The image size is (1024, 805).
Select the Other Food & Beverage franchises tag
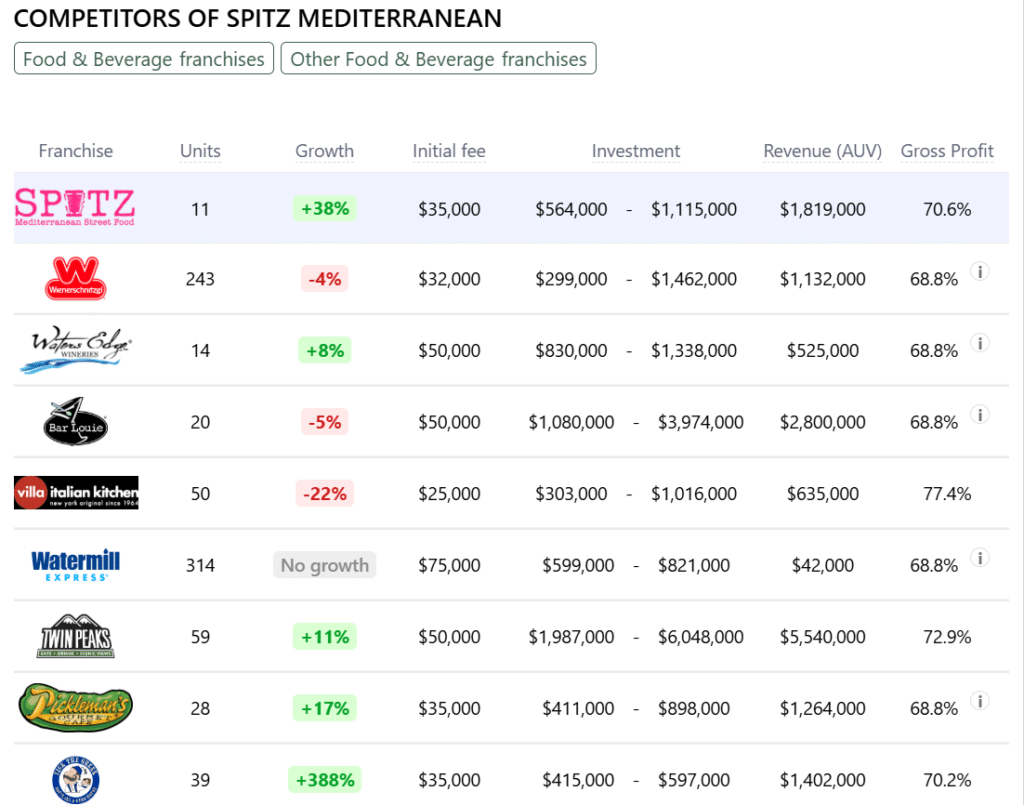click(438, 59)
